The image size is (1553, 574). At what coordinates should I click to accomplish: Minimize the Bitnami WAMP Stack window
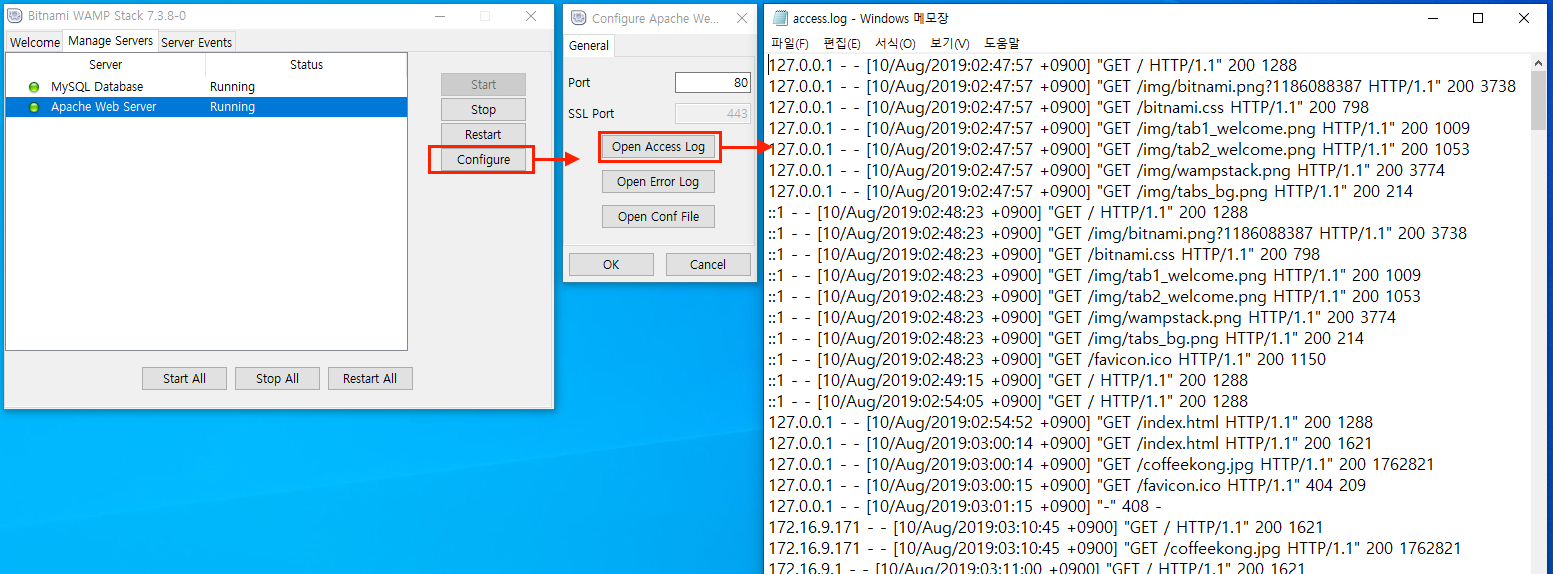click(x=438, y=16)
